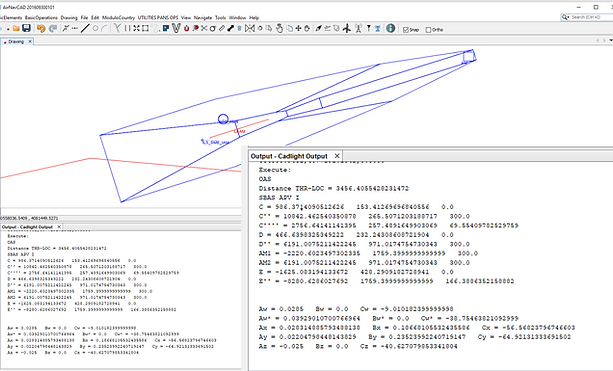Select the copy objects icon

[289, 28]
